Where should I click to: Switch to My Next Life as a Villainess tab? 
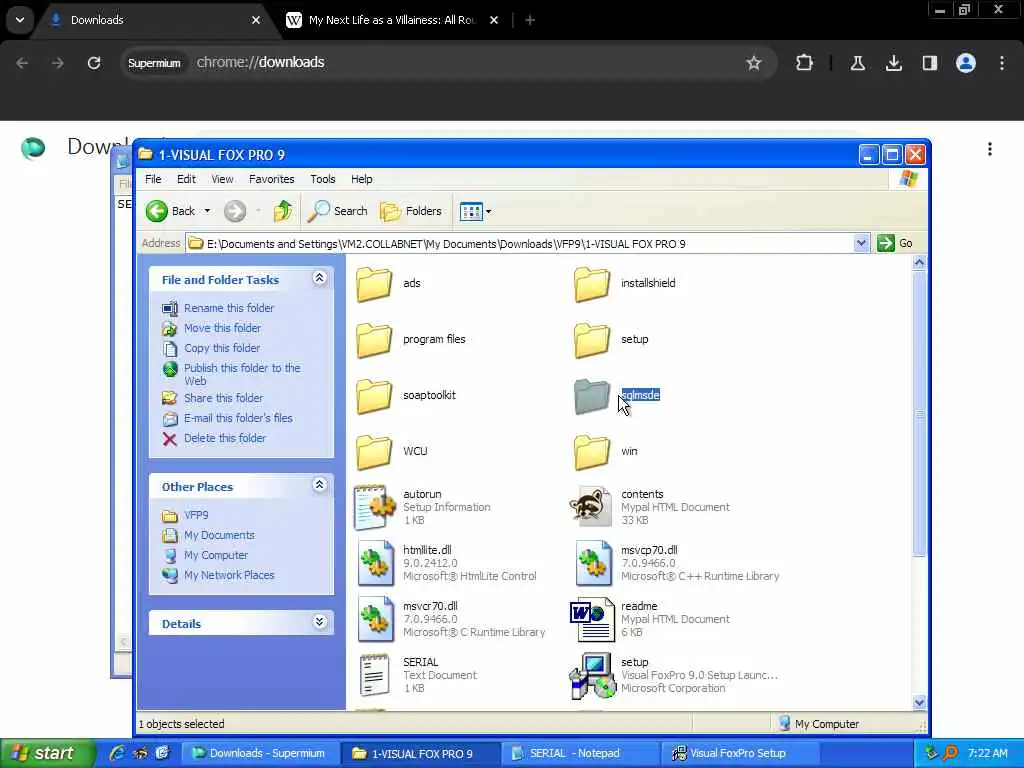pos(392,20)
